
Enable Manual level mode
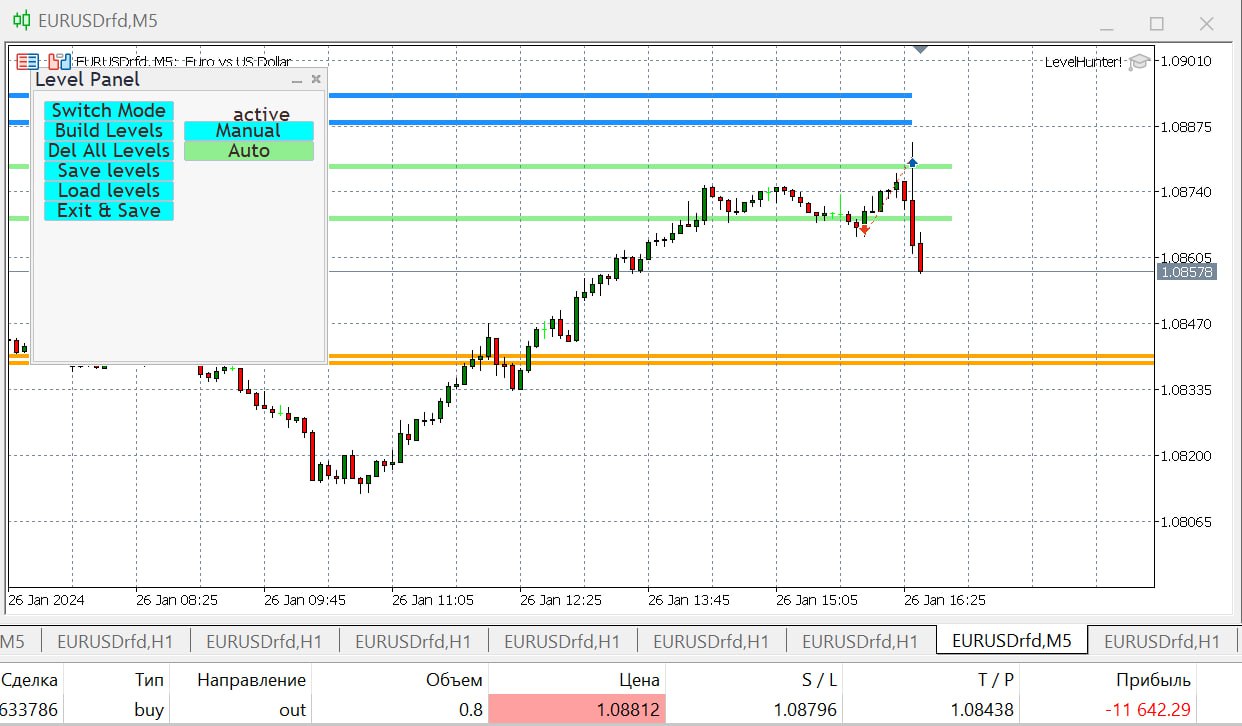coord(248,131)
